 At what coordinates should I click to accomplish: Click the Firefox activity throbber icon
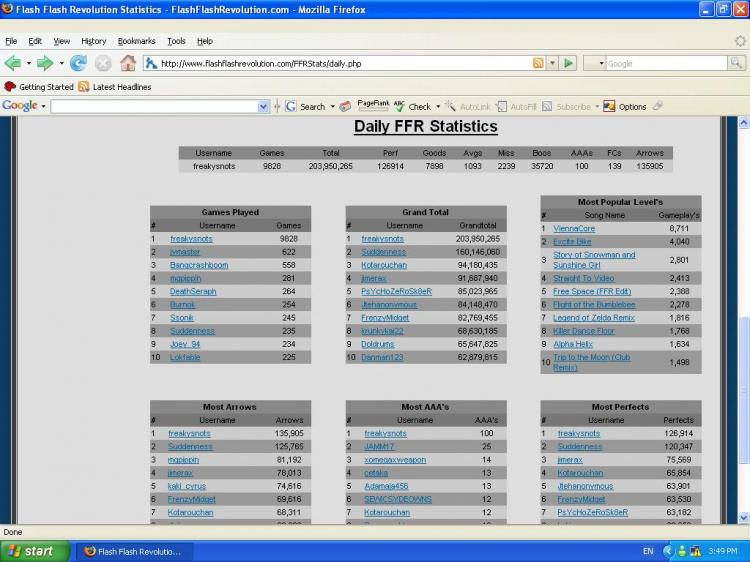tap(740, 41)
